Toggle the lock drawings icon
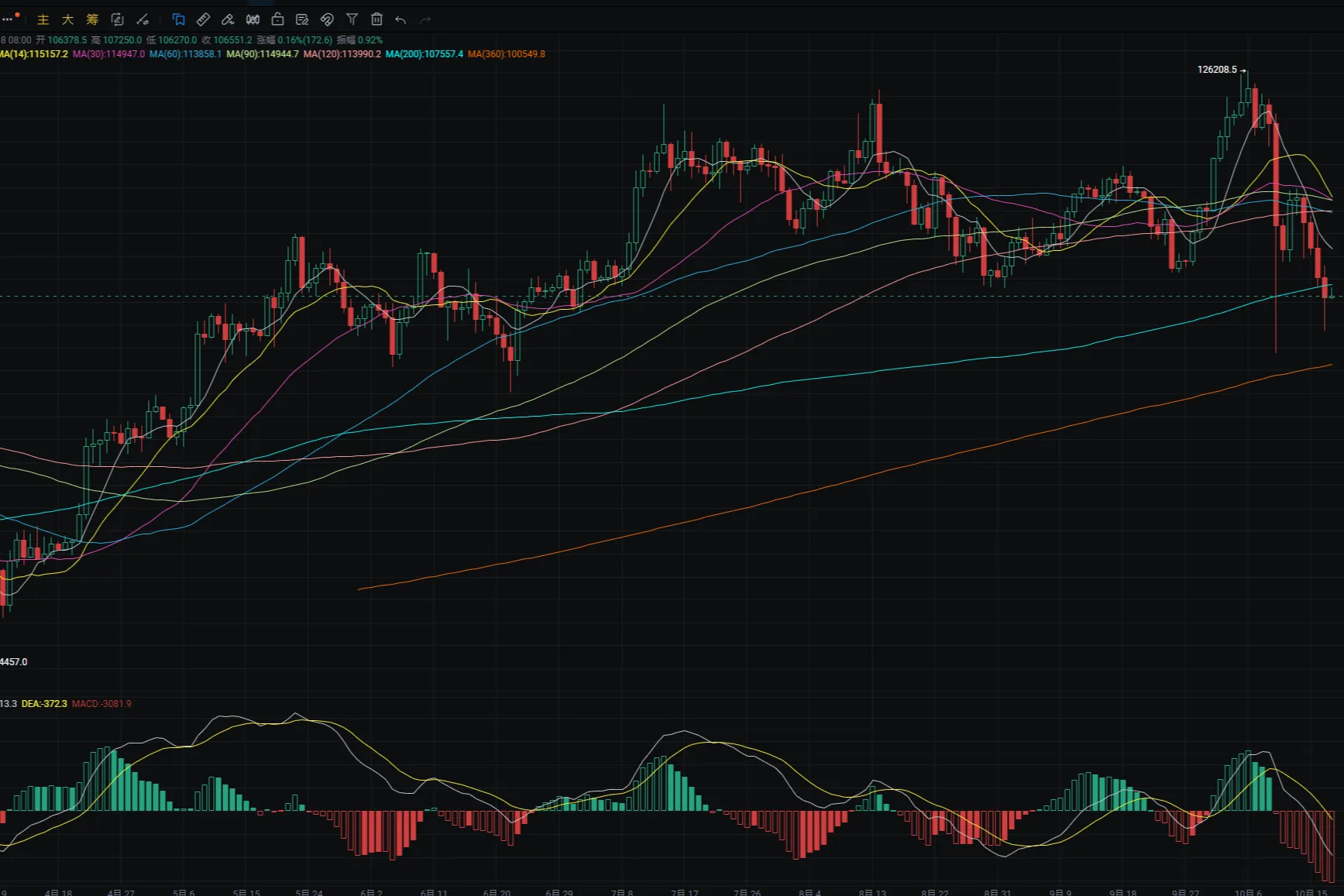The height and width of the screenshot is (896, 1344). coord(277,19)
